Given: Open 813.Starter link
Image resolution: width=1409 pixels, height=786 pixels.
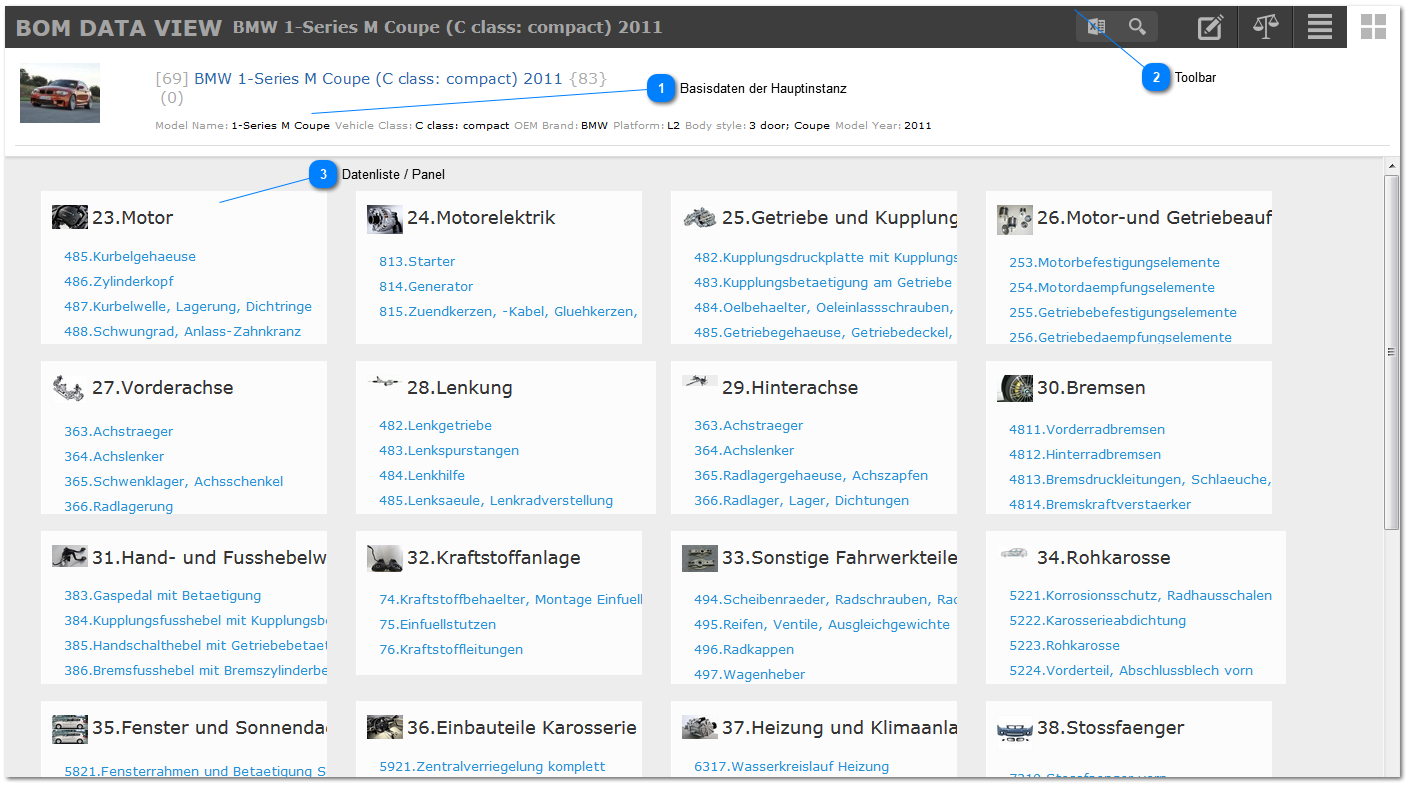Looking at the screenshot, I should 417,262.
